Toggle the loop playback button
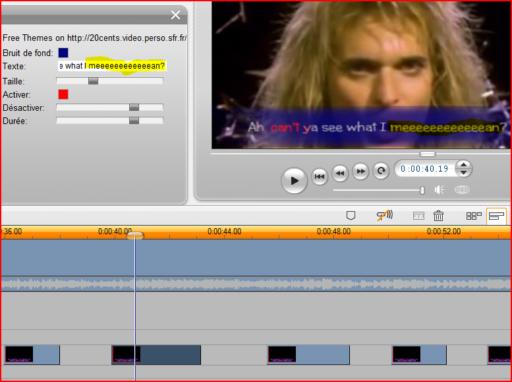 pyautogui.click(x=381, y=171)
